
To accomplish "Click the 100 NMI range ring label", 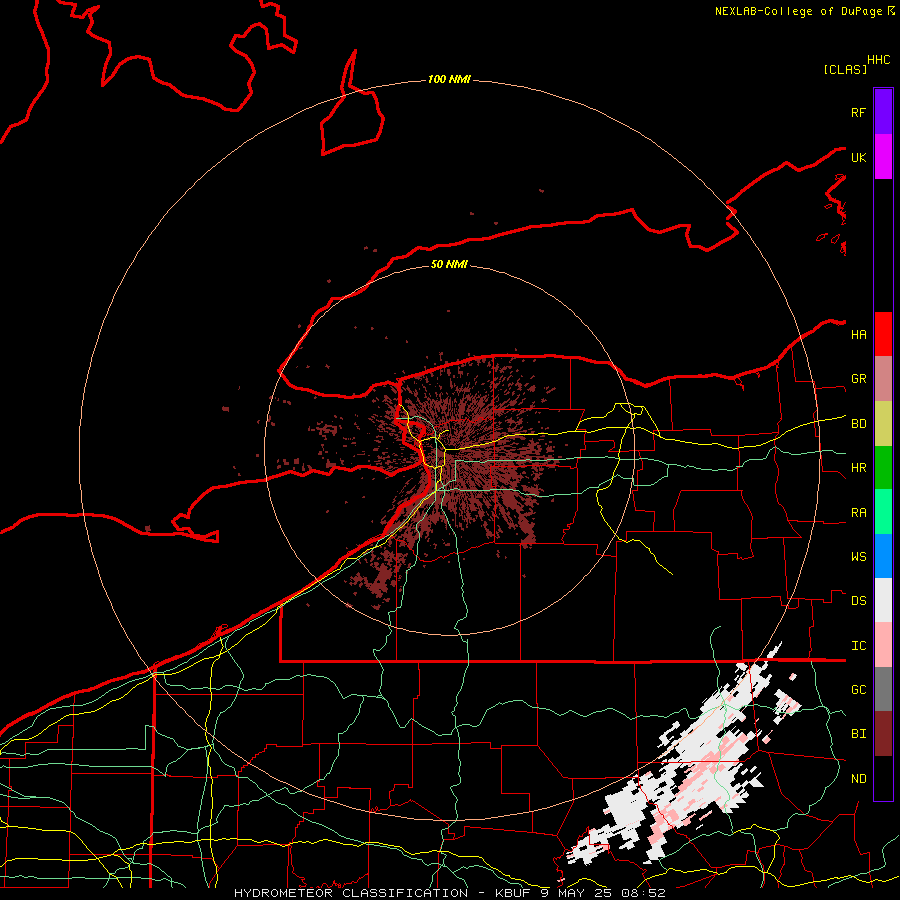I will (x=449, y=79).
